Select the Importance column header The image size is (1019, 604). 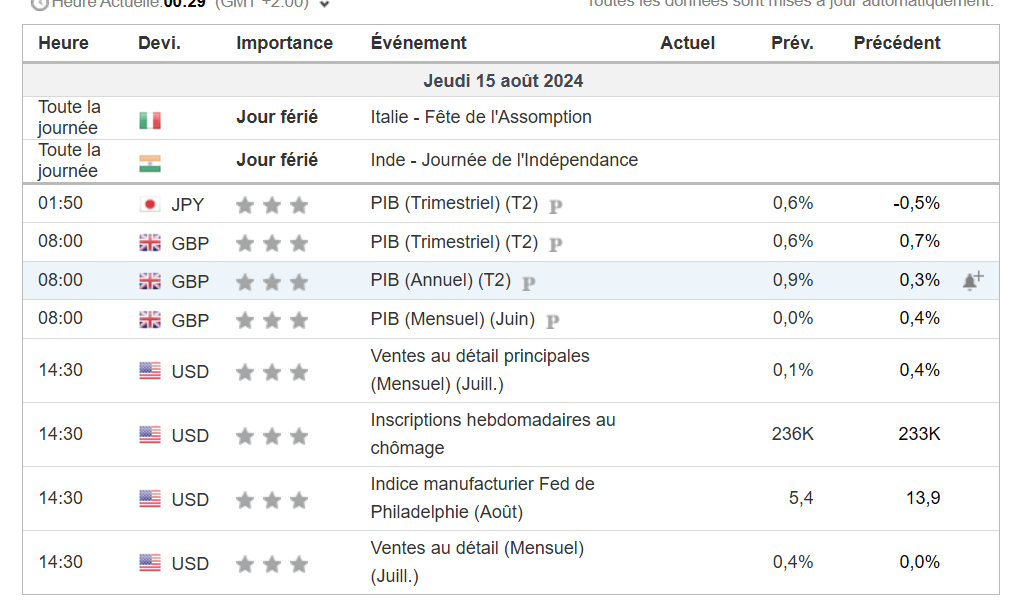point(285,43)
